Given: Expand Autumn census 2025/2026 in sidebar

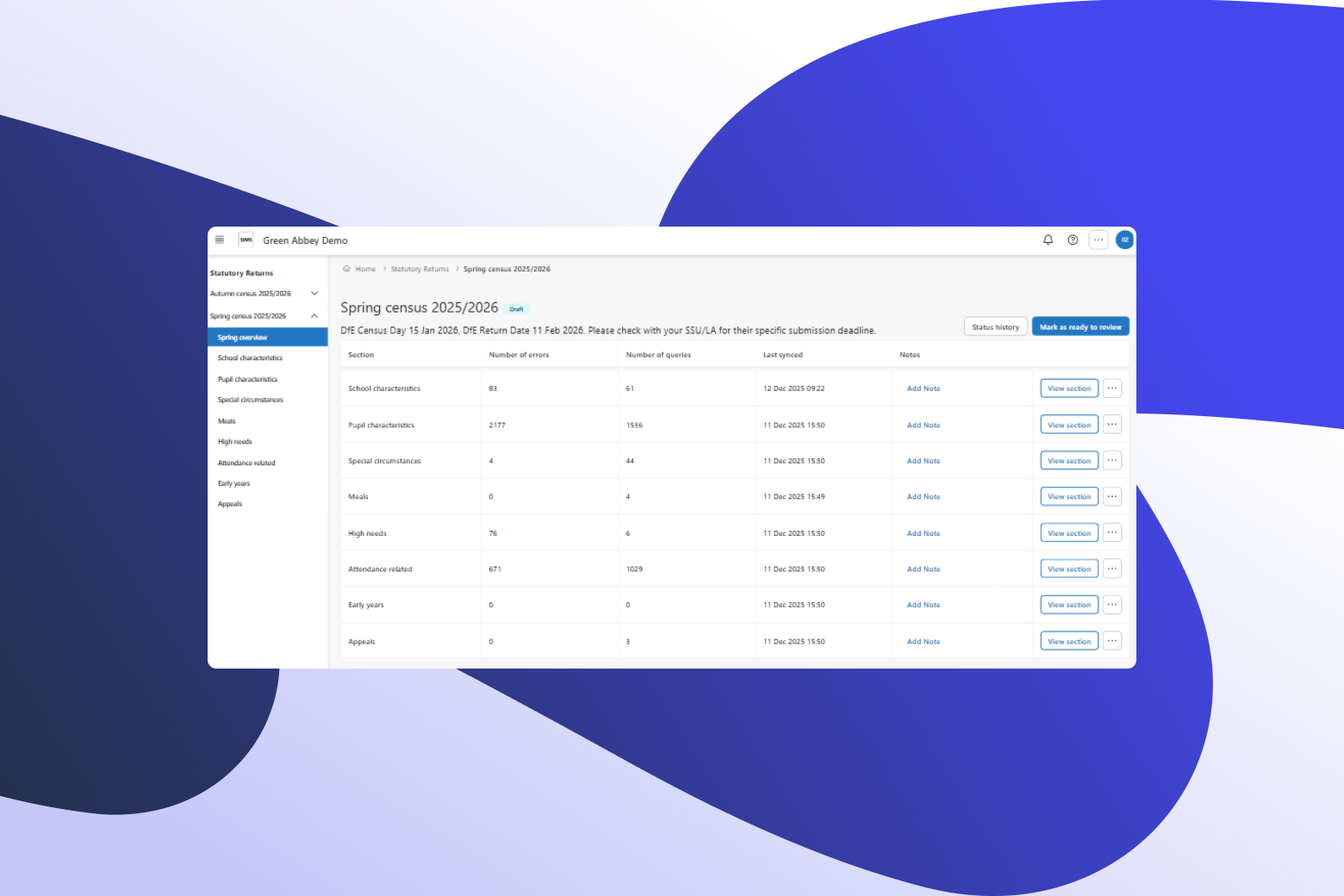Looking at the screenshot, I should coord(314,294).
